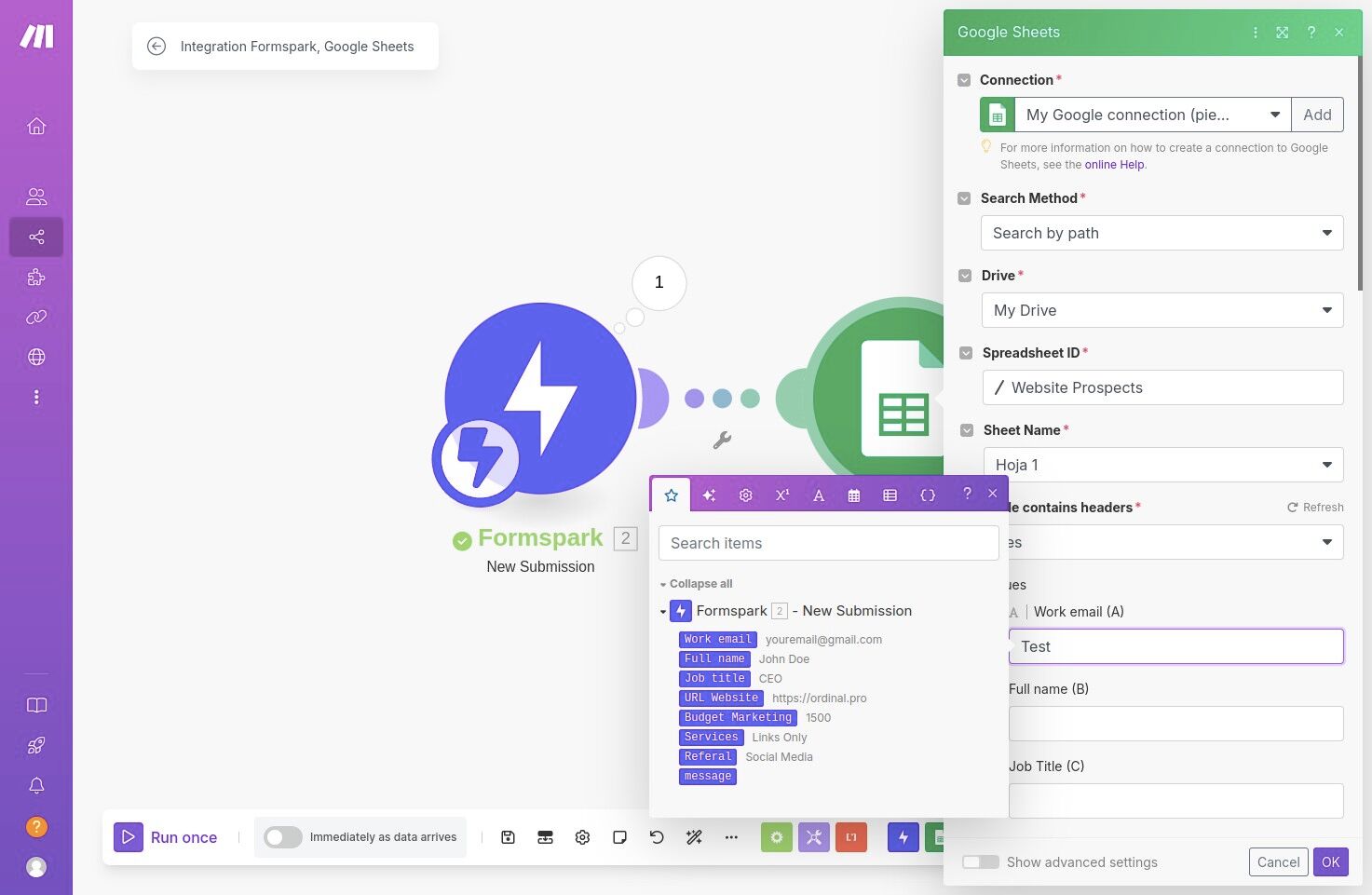
Task: Open the online Help link
Action: click(1114, 165)
